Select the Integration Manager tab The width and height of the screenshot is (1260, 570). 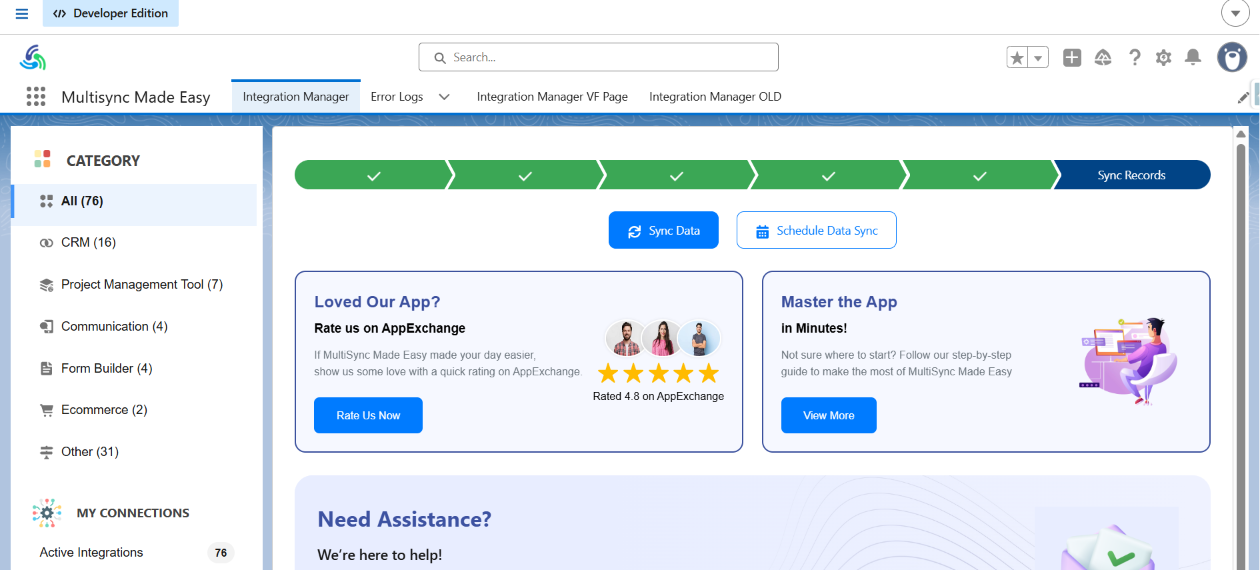296,97
